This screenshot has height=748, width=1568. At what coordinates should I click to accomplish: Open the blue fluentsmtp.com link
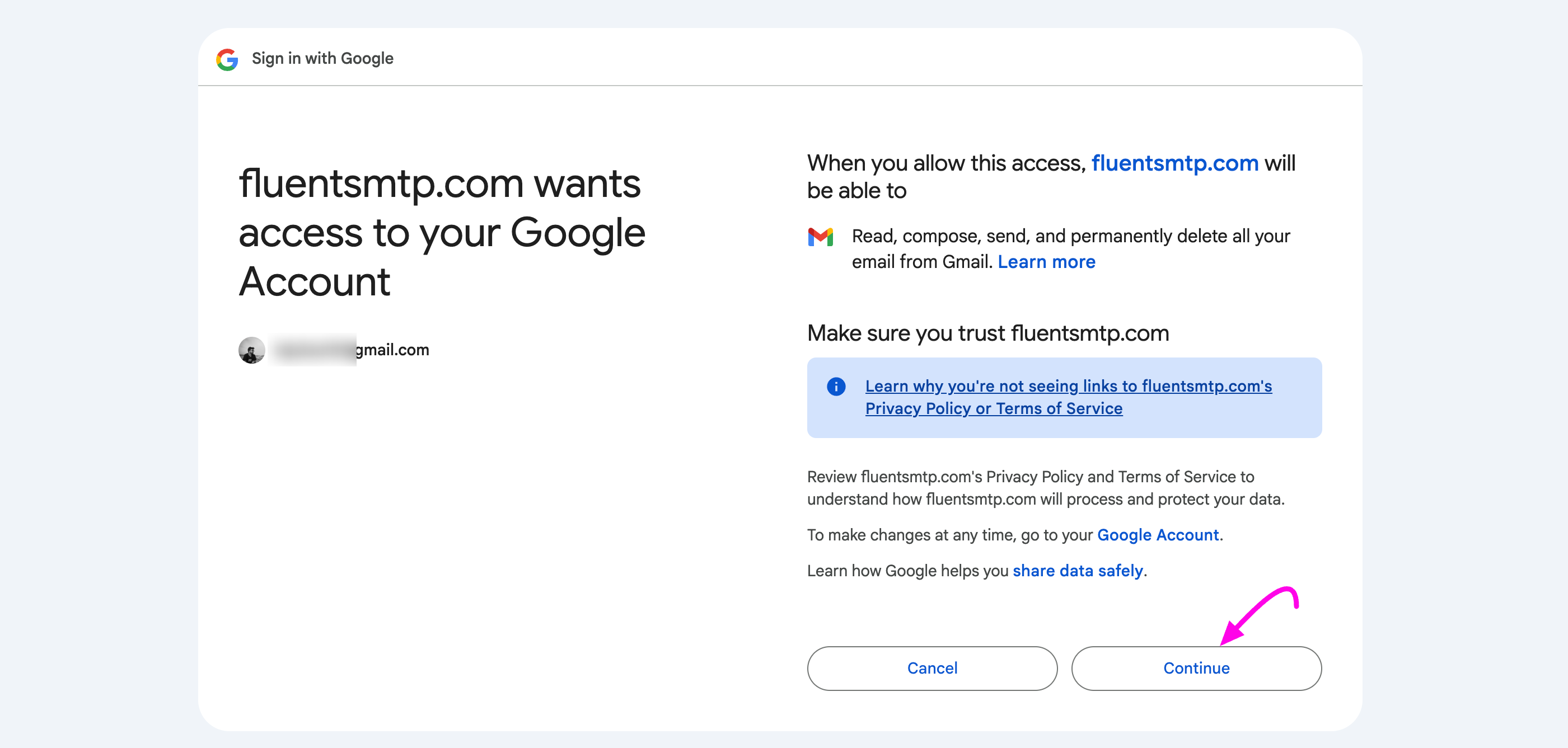(1175, 163)
